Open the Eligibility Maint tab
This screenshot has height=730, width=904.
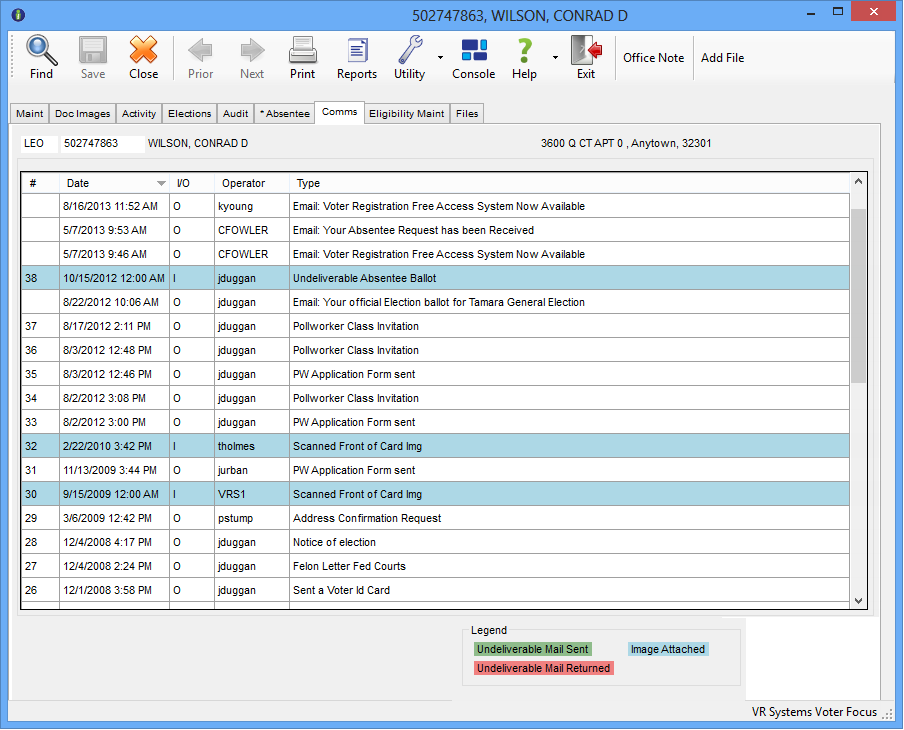[406, 114]
